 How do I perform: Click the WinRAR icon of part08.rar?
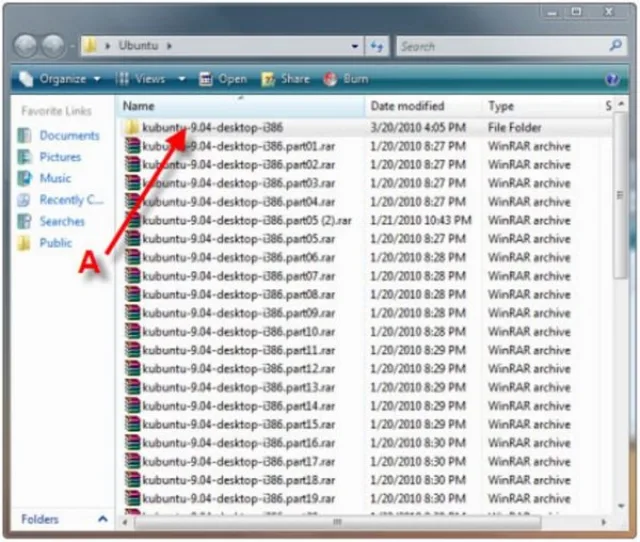click(x=133, y=294)
